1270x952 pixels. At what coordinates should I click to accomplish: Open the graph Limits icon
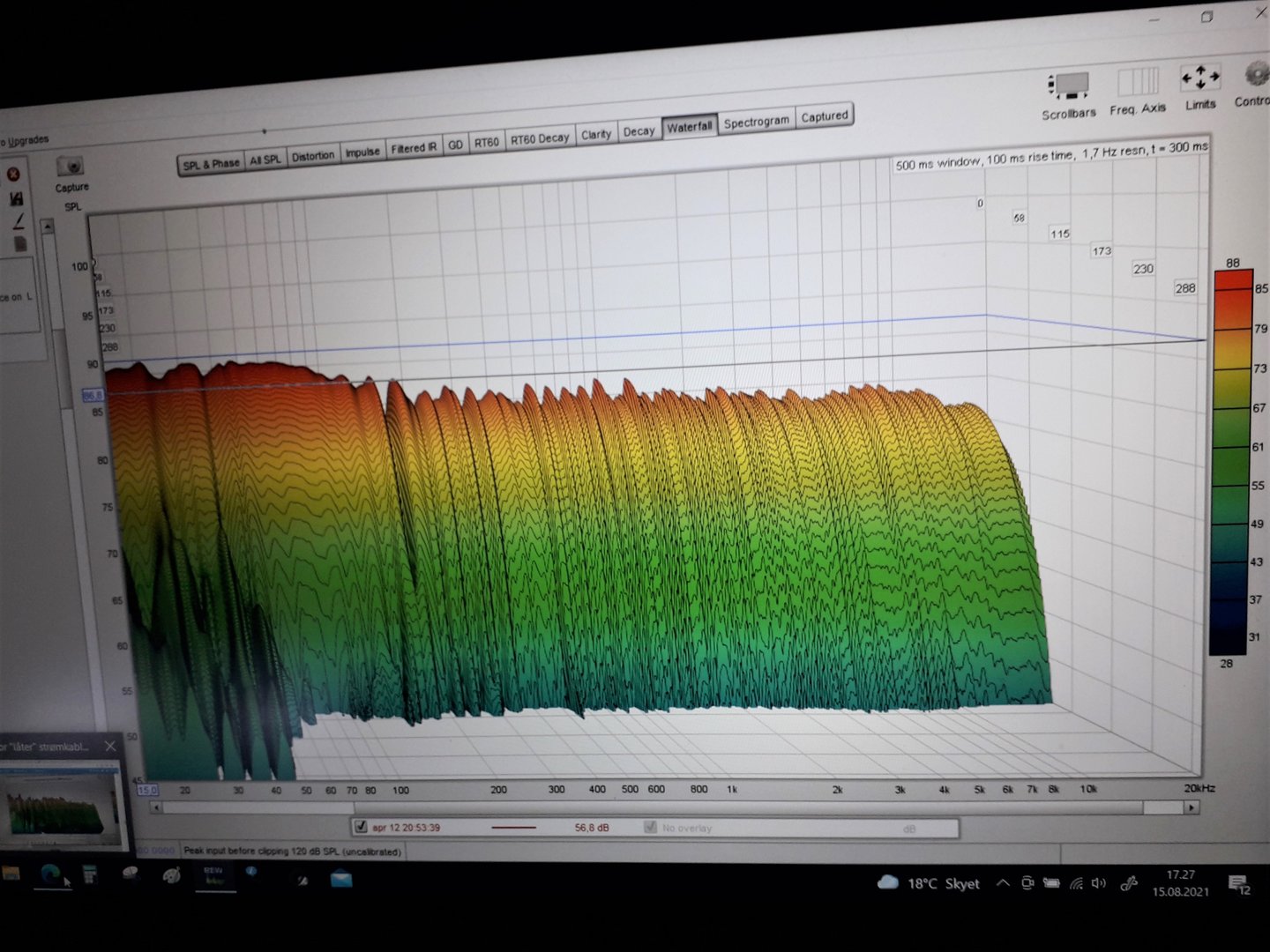tap(1200, 78)
